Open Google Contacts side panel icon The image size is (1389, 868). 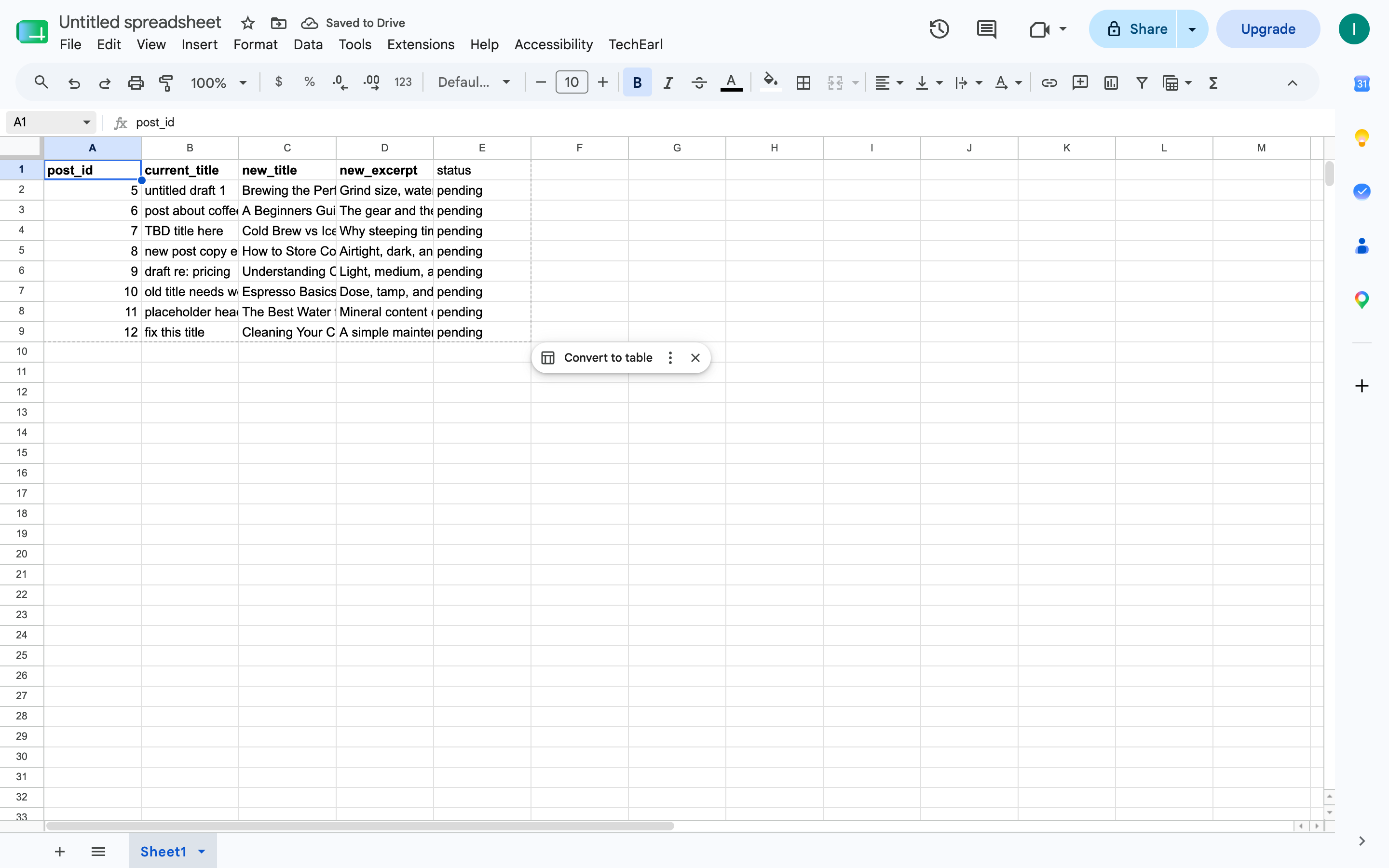(x=1362, y=246)
